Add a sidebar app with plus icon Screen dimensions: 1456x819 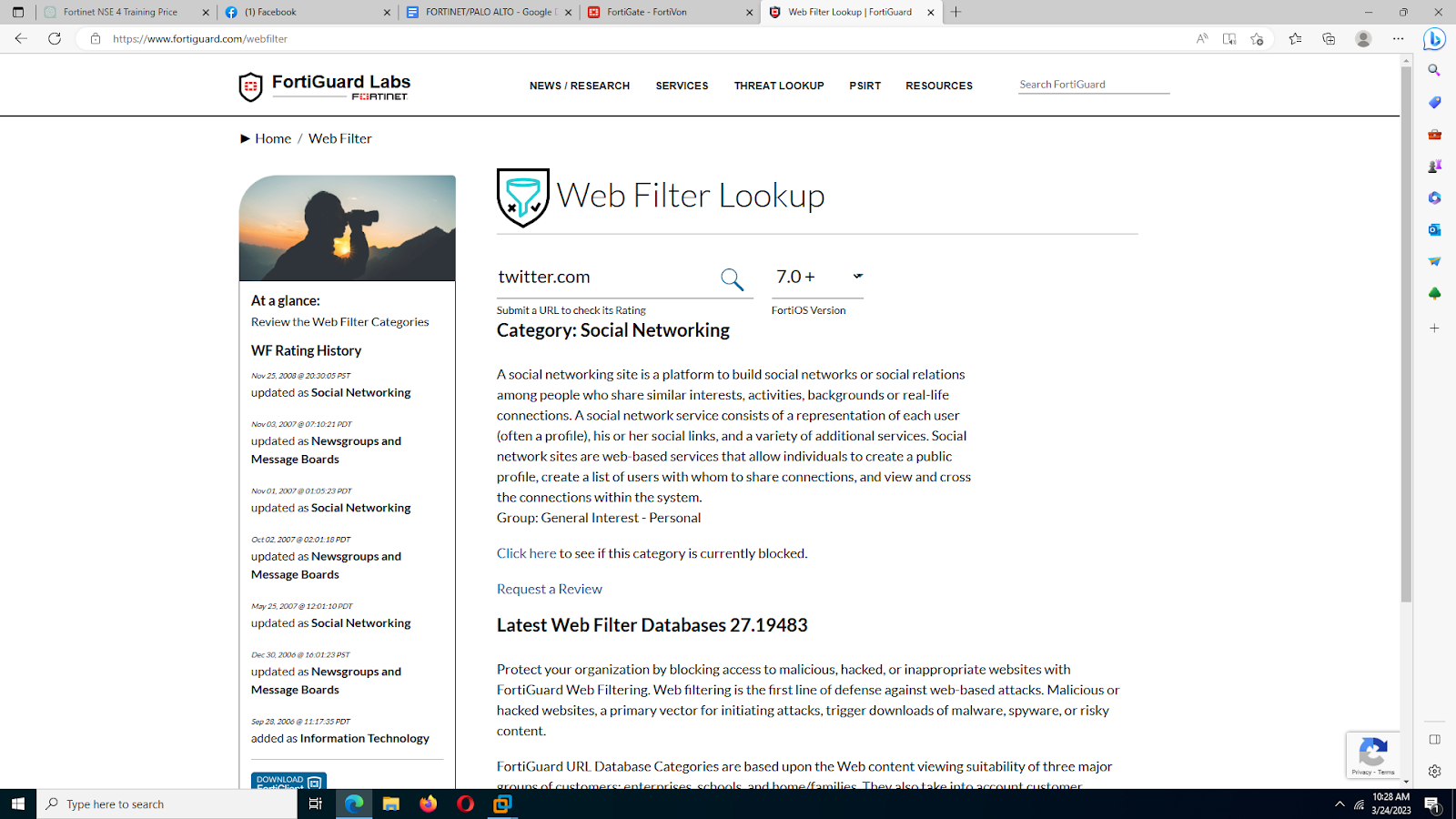point(1434,328)
